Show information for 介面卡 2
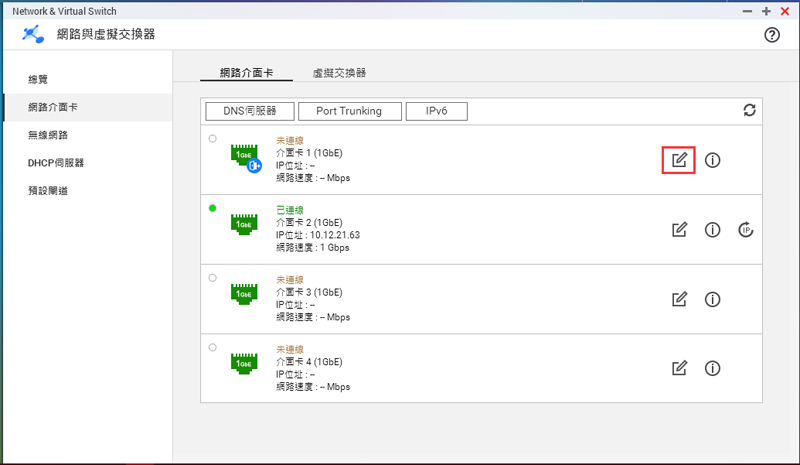 (x=712, y=230)
